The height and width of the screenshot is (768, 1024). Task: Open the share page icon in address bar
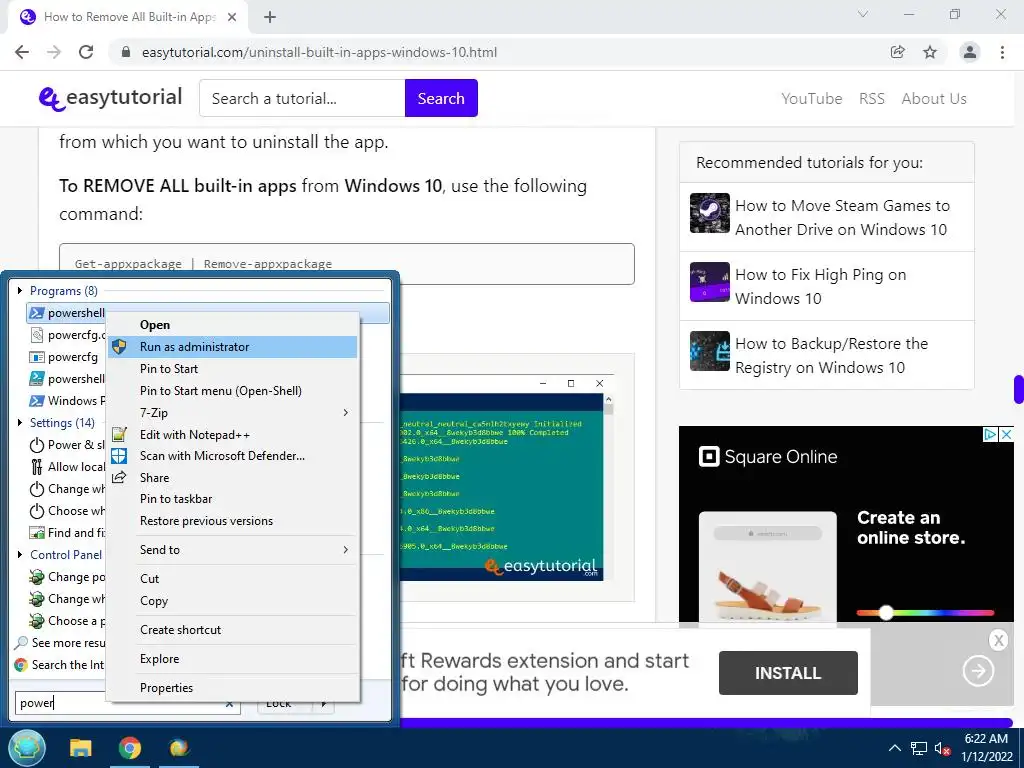(x=897, y=52)
